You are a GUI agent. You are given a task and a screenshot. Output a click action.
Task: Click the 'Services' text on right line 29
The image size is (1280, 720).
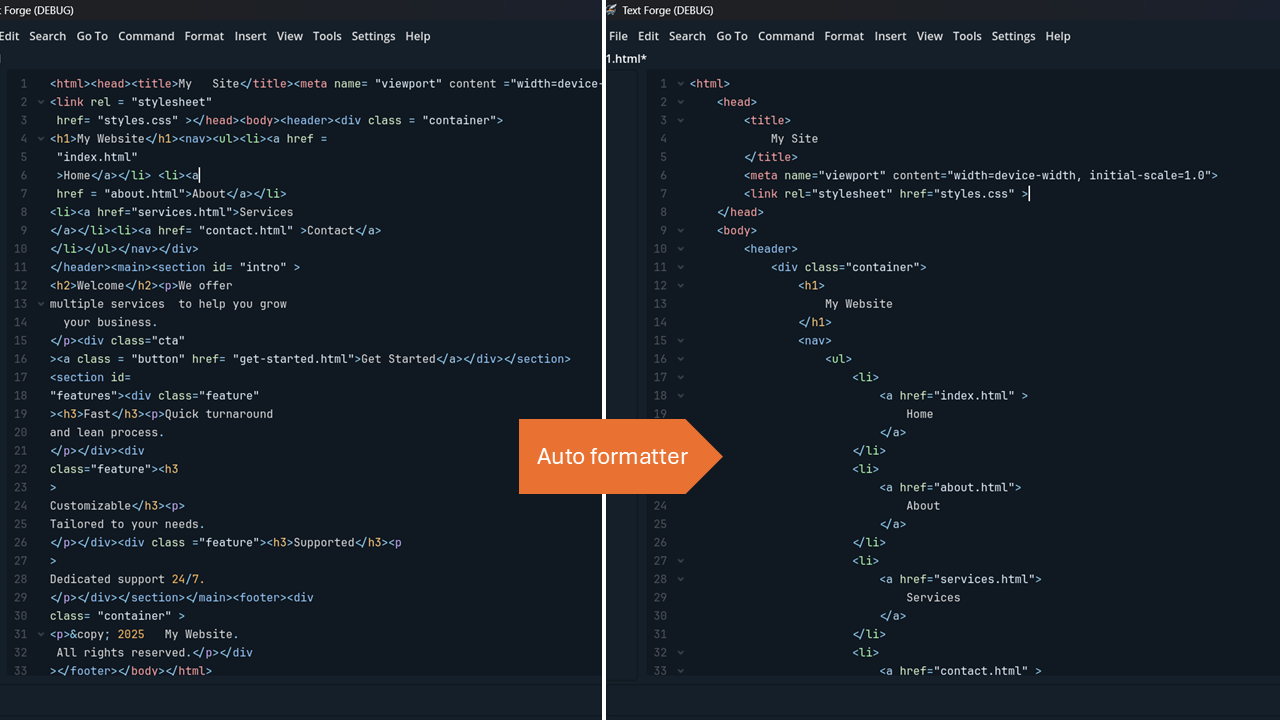point(933,598)
